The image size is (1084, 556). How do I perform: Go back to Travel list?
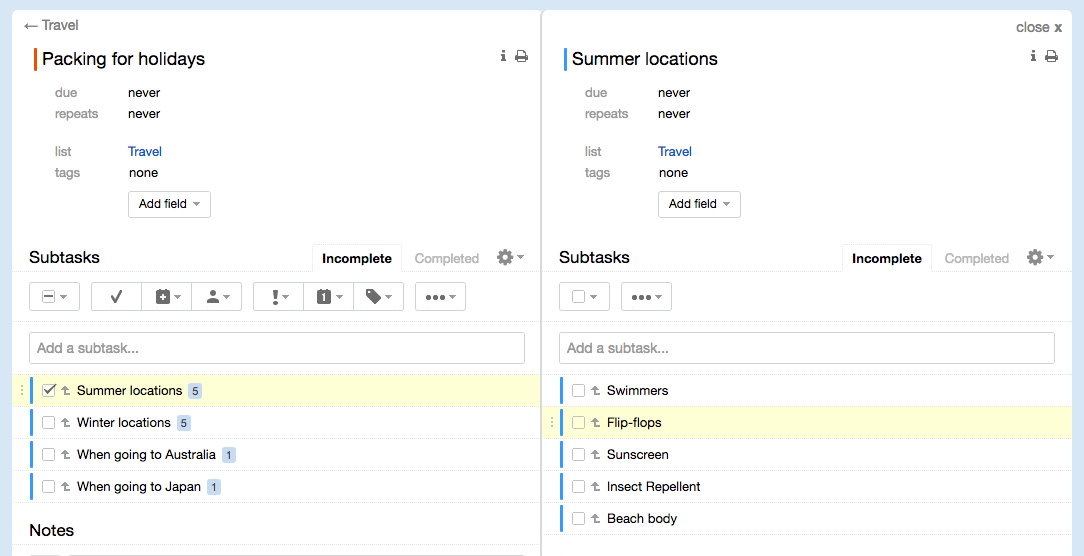51,26
